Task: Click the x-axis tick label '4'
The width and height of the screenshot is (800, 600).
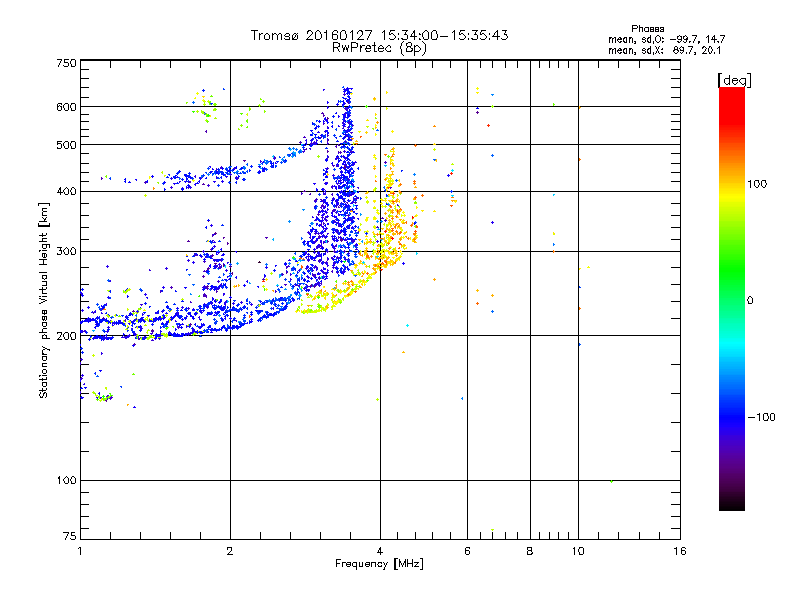Action: 380,551
